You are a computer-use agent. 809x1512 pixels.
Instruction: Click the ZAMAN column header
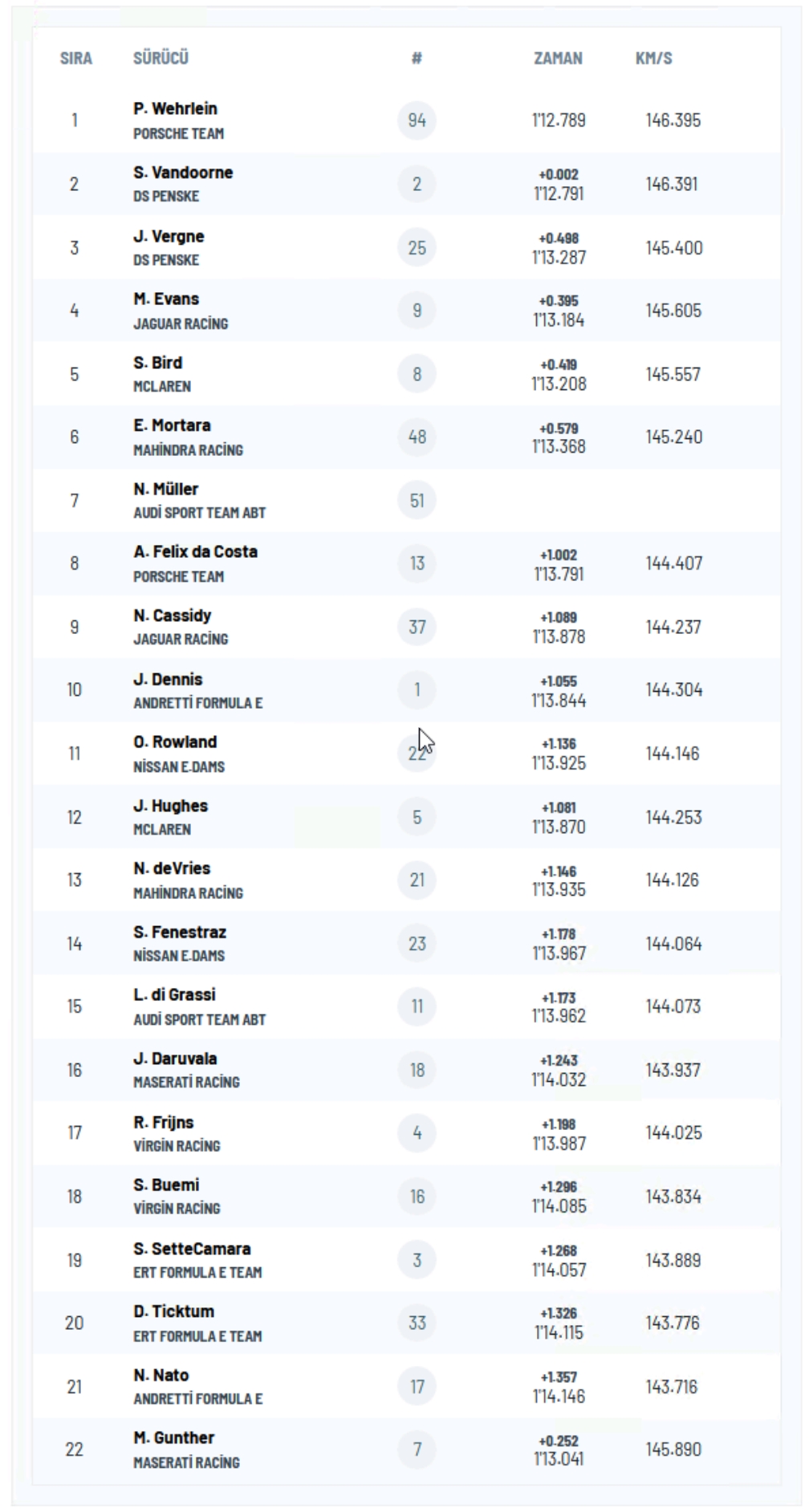(x=559, y=58)
